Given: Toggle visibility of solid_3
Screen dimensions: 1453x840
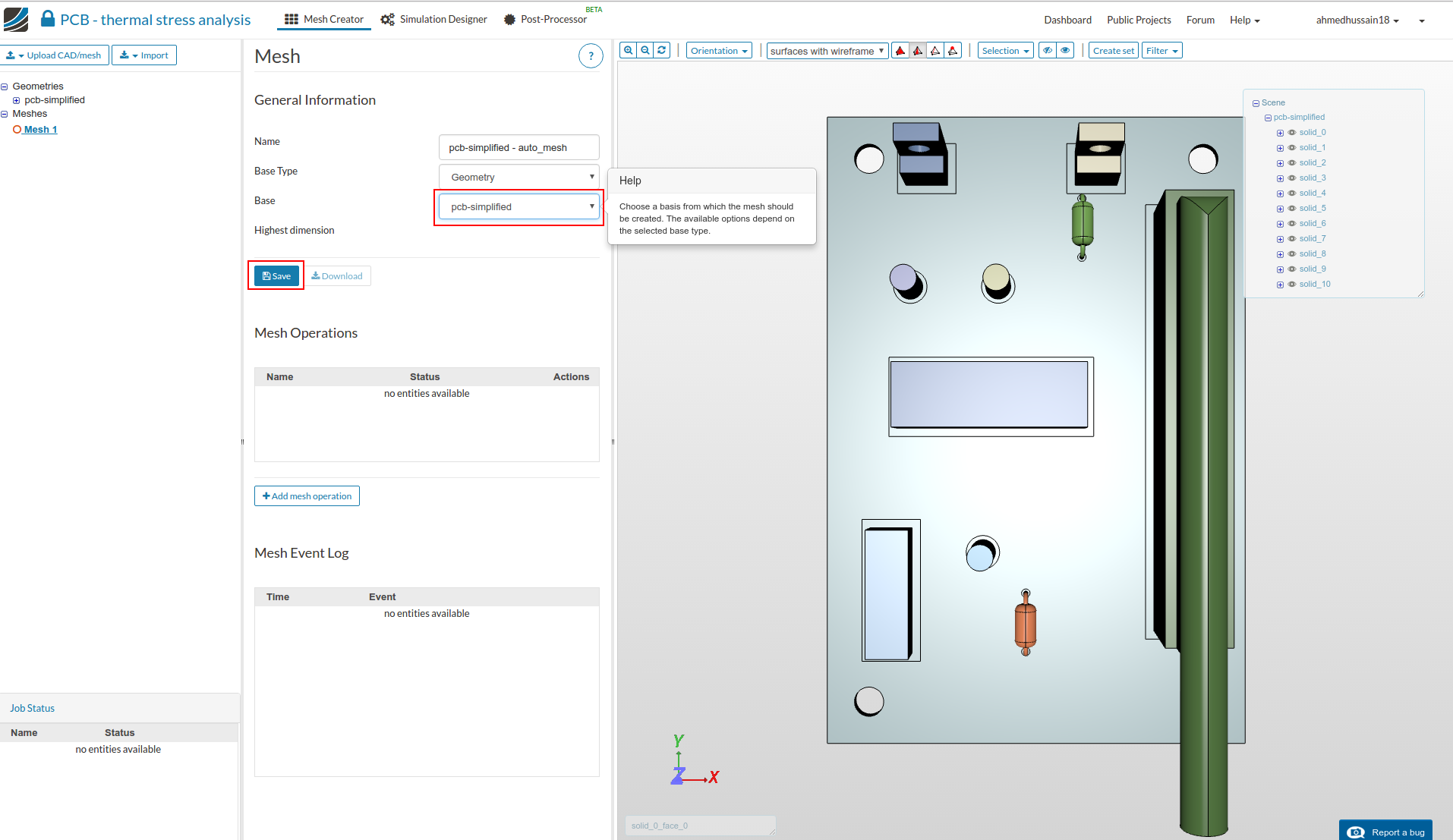Looking at the screenshot, I should click(1292, 178).
